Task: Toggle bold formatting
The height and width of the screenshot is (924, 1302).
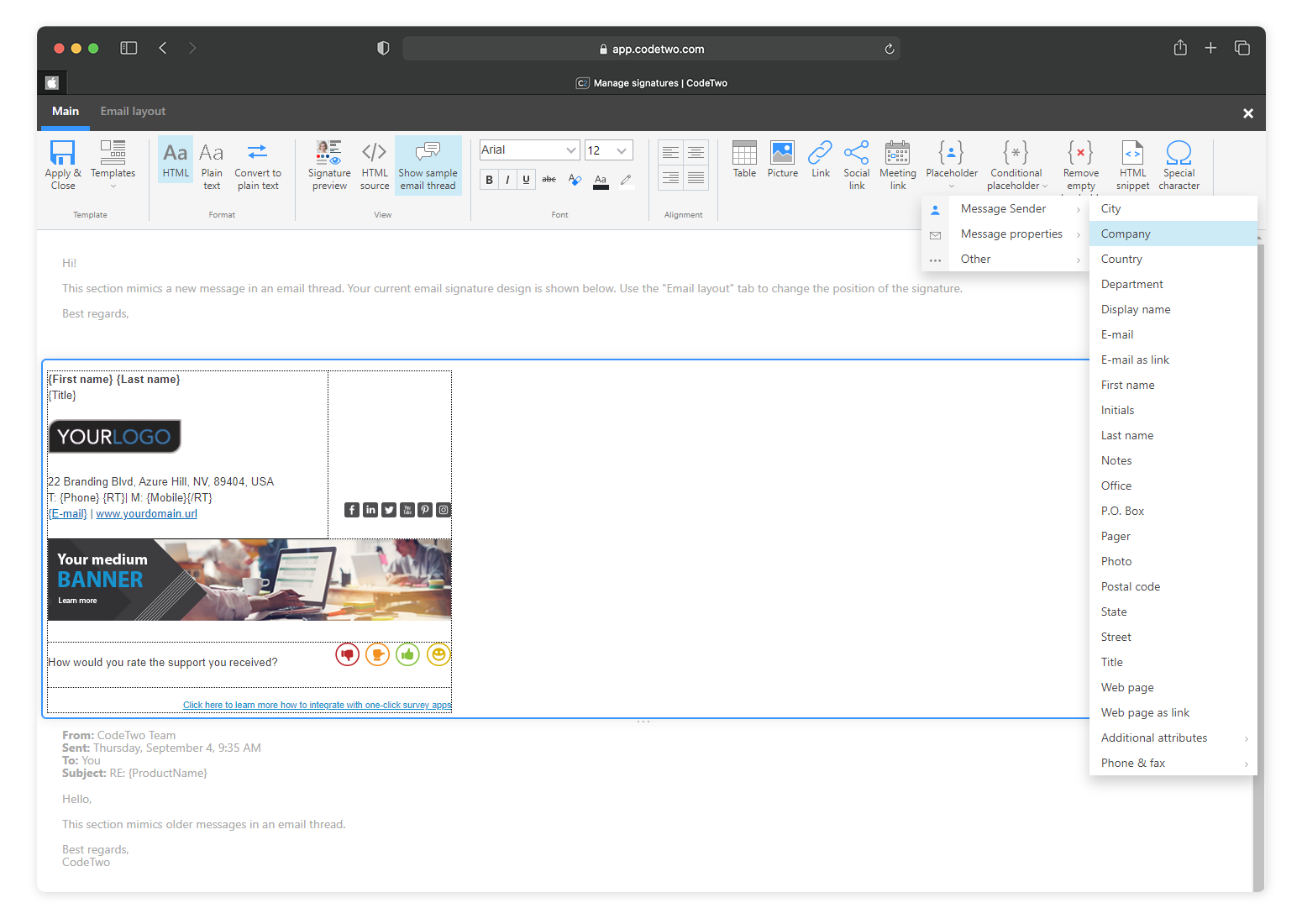Action: pyautogui.click(x=489, y=179)
